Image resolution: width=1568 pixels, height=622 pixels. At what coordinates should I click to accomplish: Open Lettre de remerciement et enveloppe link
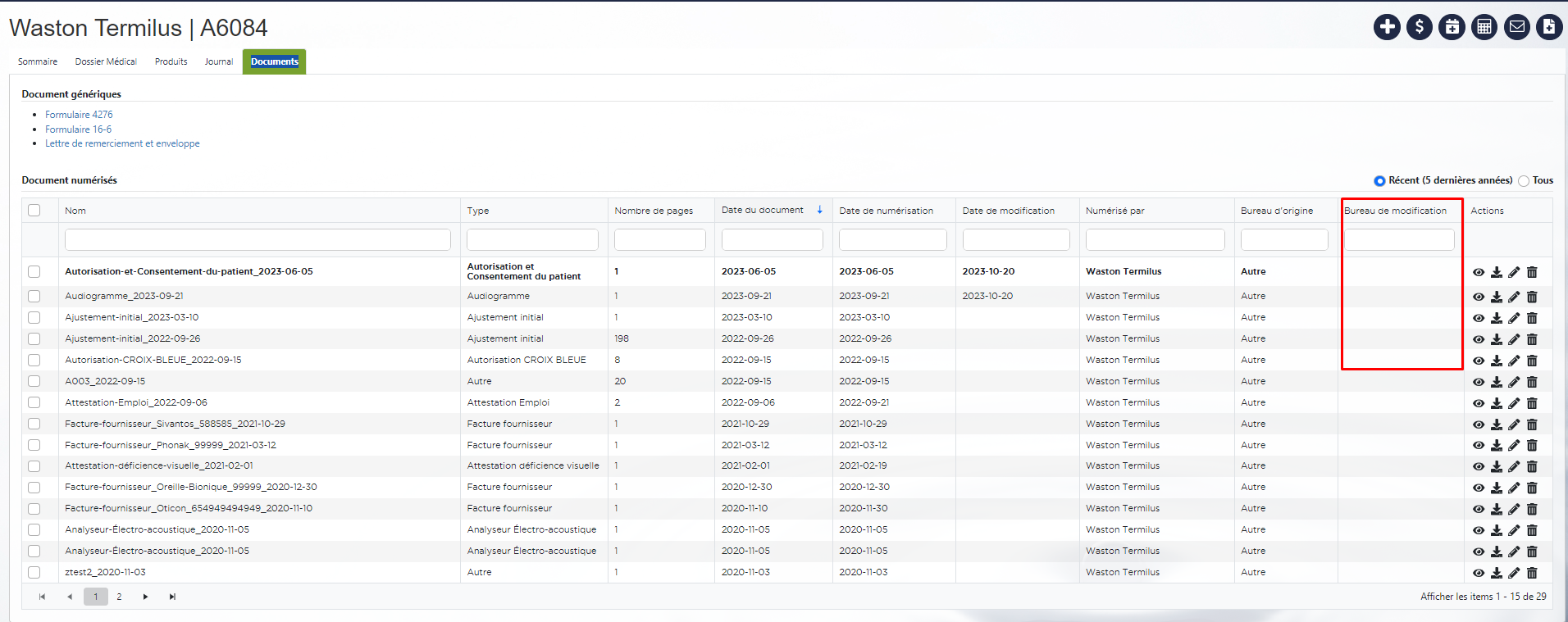pyautogui.click(x=122, y=143)
